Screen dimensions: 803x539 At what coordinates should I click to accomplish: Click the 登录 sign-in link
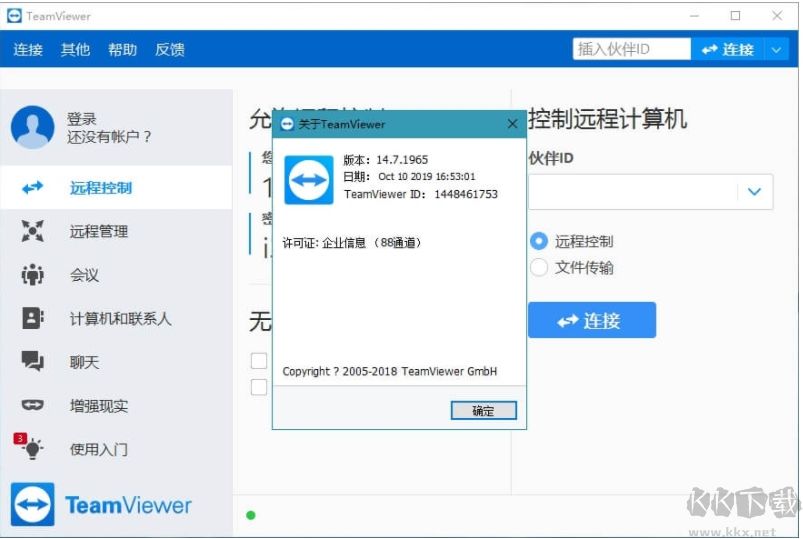pos(81,119)
